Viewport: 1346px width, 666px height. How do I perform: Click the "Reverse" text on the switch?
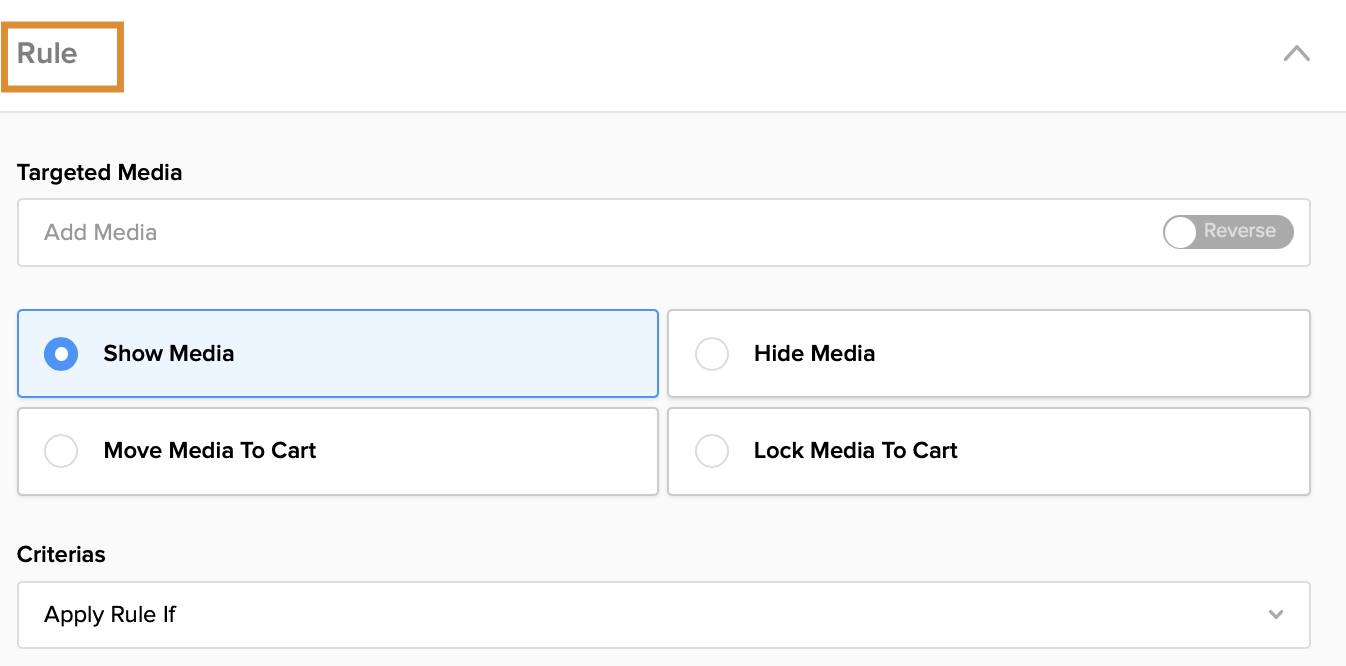[x=1240, y=231]
